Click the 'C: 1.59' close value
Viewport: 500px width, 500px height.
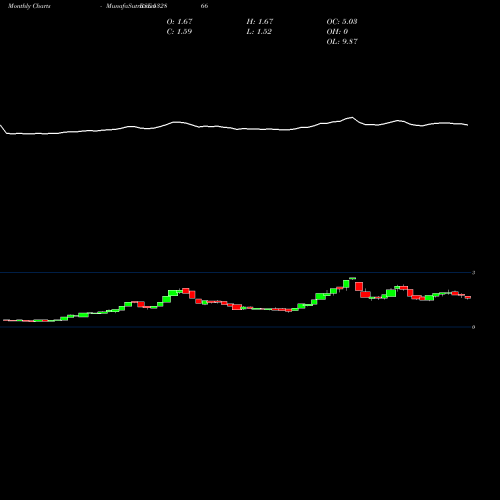[179, 31]
